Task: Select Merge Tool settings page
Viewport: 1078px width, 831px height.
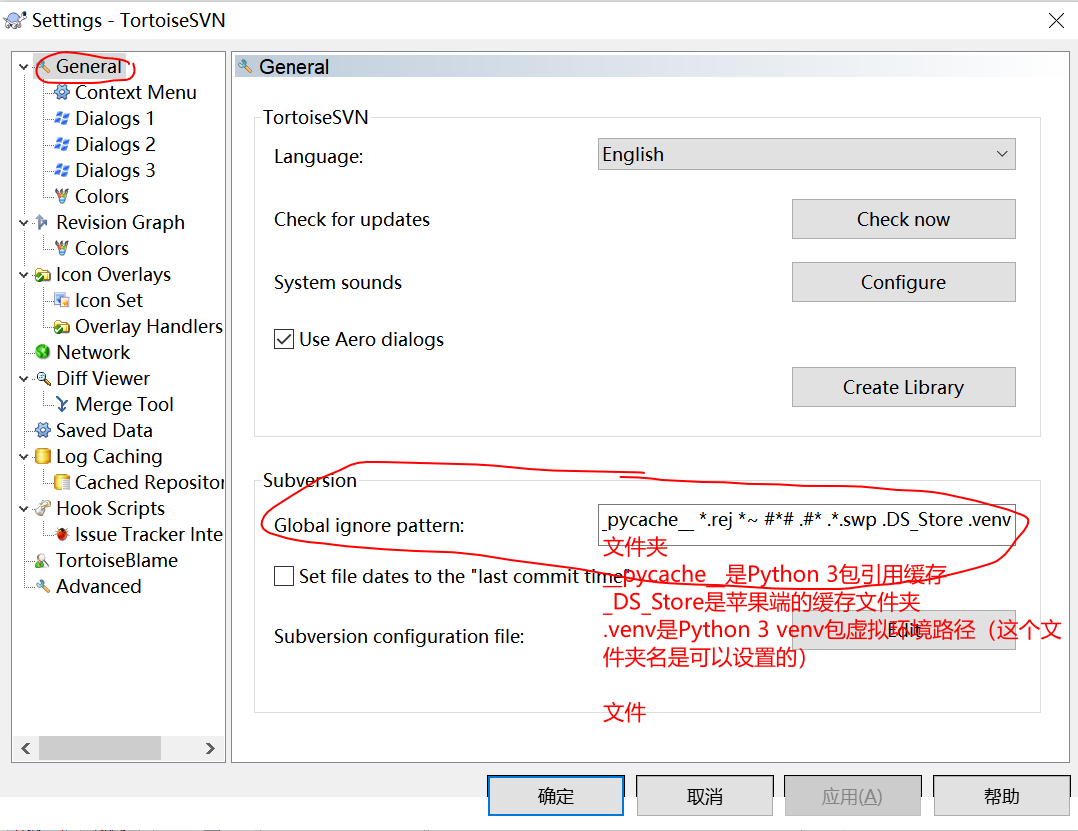Action: point(124,404)
